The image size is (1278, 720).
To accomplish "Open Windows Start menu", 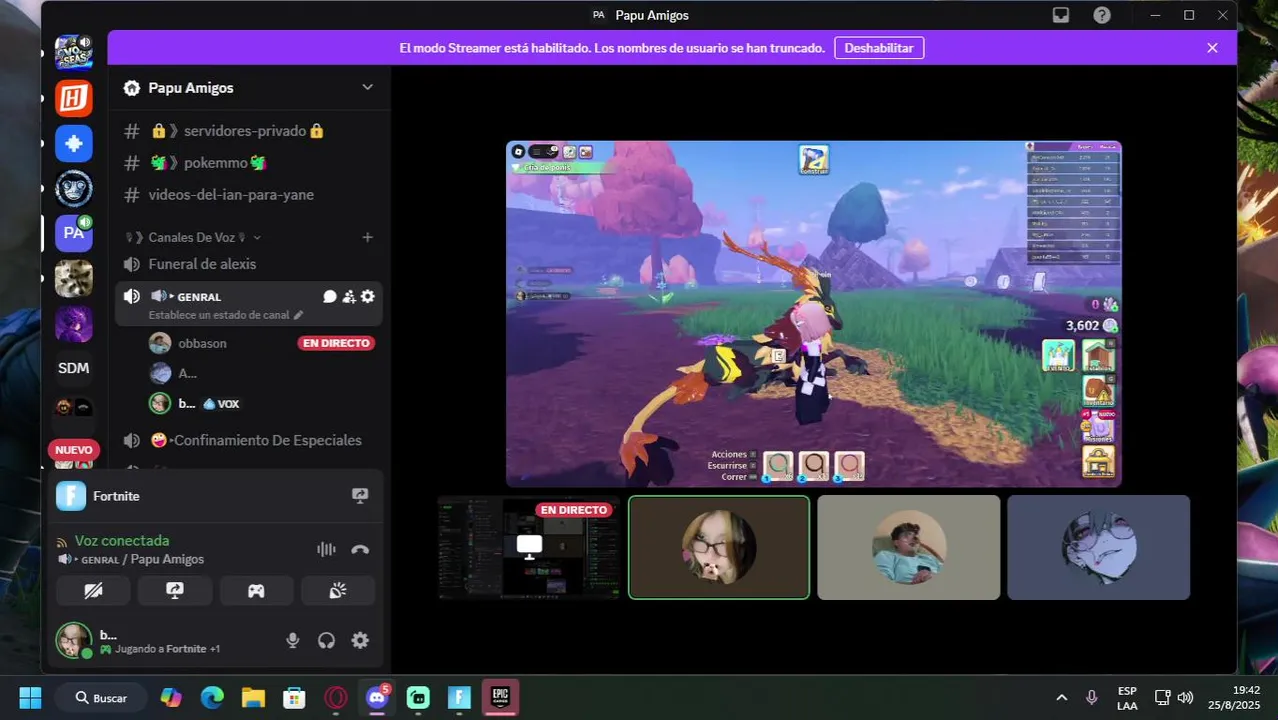I will click(30, 697).
